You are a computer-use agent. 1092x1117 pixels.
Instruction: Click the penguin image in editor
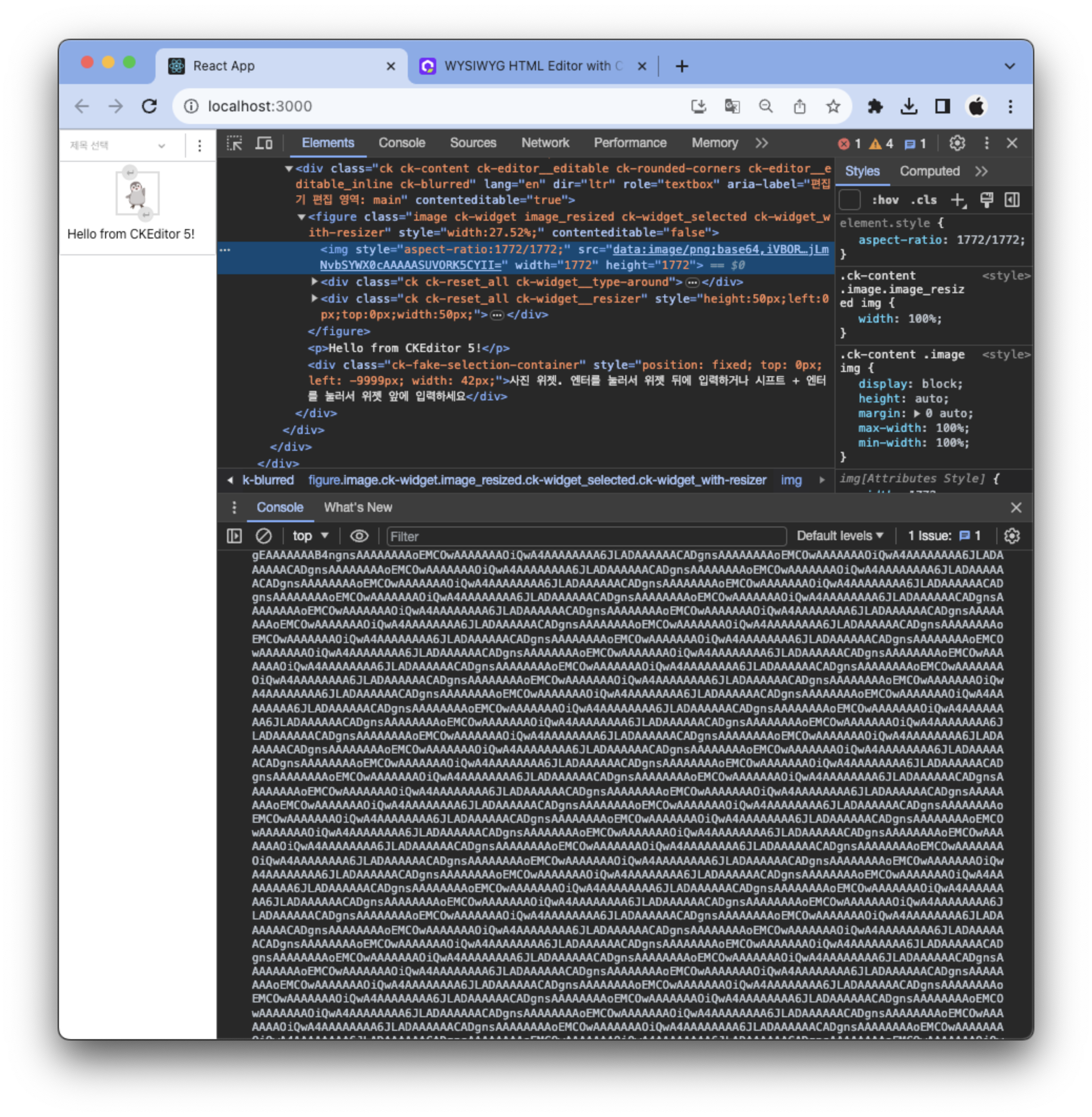[137, 194]
